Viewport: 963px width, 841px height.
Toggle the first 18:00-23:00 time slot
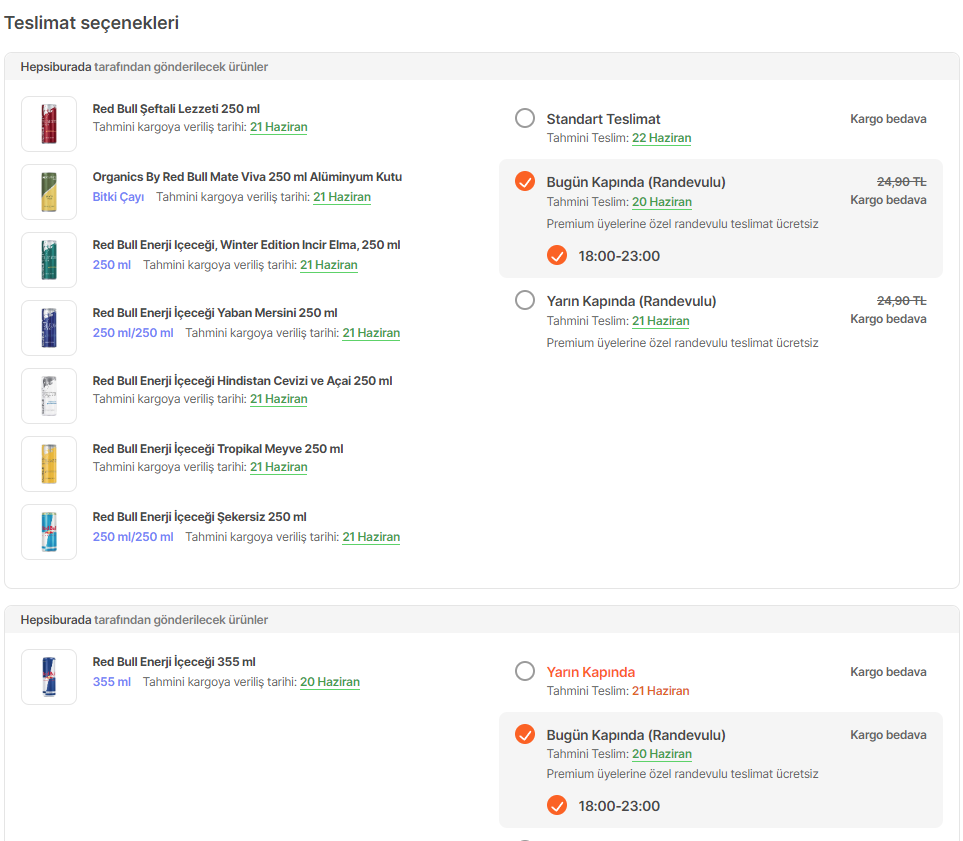pos(557,256)
